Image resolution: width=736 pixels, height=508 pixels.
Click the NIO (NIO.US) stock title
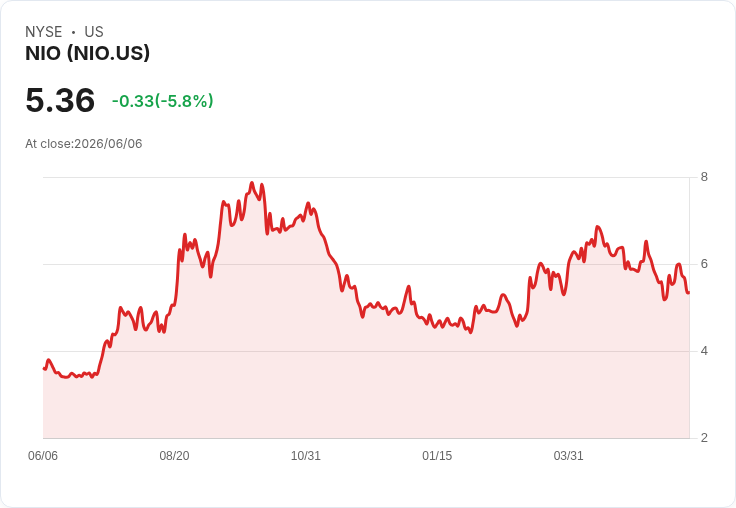pos(87,53)
